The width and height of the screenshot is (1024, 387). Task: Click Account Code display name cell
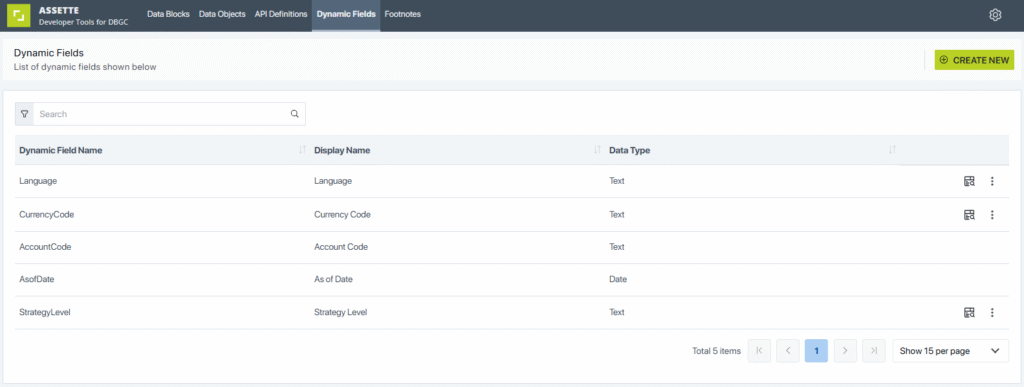click(x=341, y=247)
